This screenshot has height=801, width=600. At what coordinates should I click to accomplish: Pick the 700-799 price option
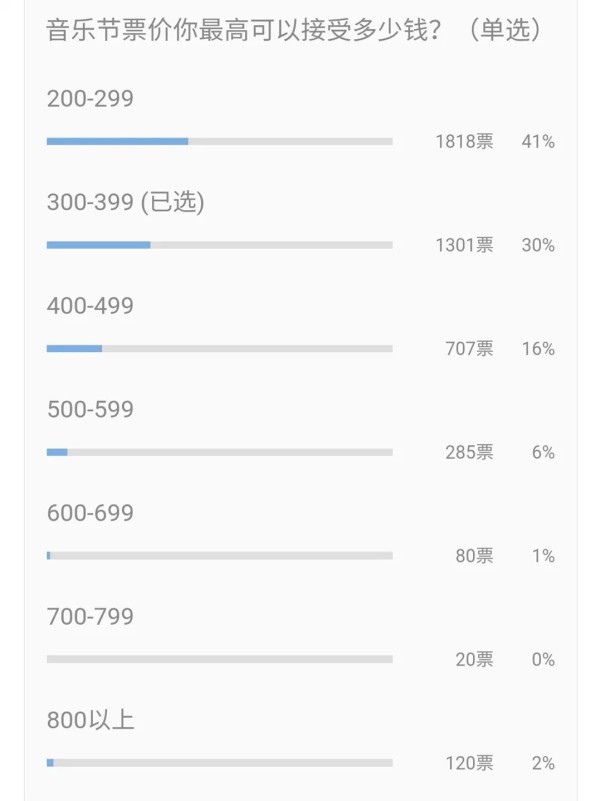(x=90, y=617)
